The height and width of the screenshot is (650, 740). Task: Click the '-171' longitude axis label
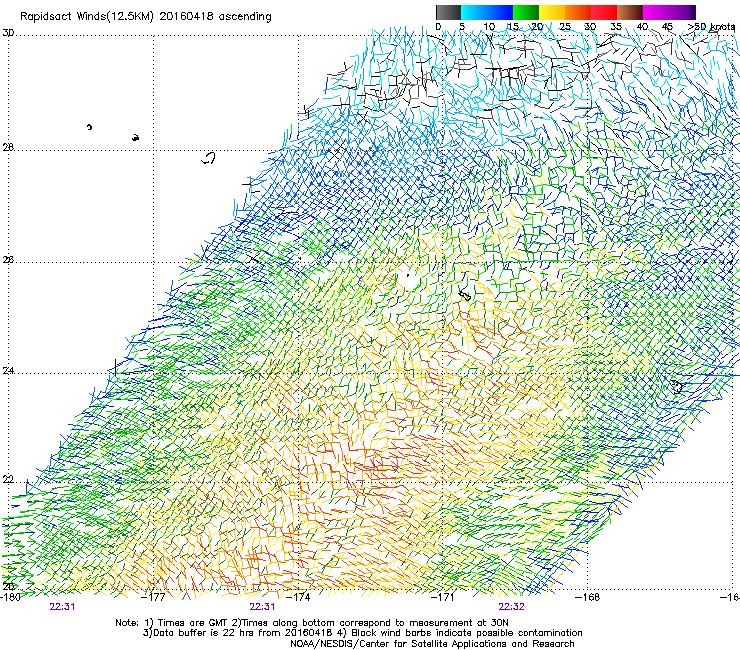coord(444,597)
